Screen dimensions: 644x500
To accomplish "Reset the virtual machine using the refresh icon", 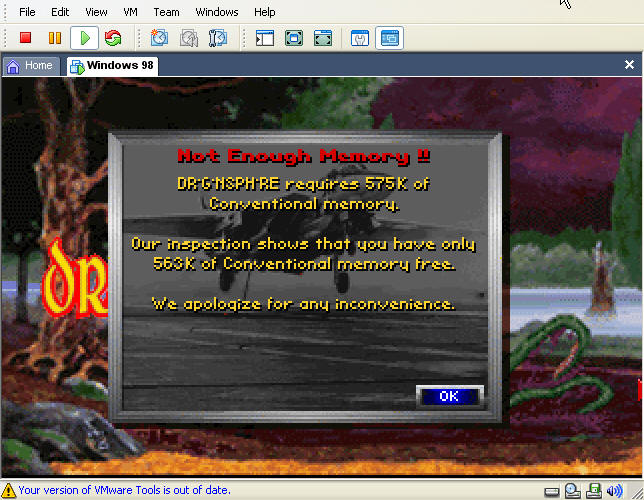I will (113, 38).
